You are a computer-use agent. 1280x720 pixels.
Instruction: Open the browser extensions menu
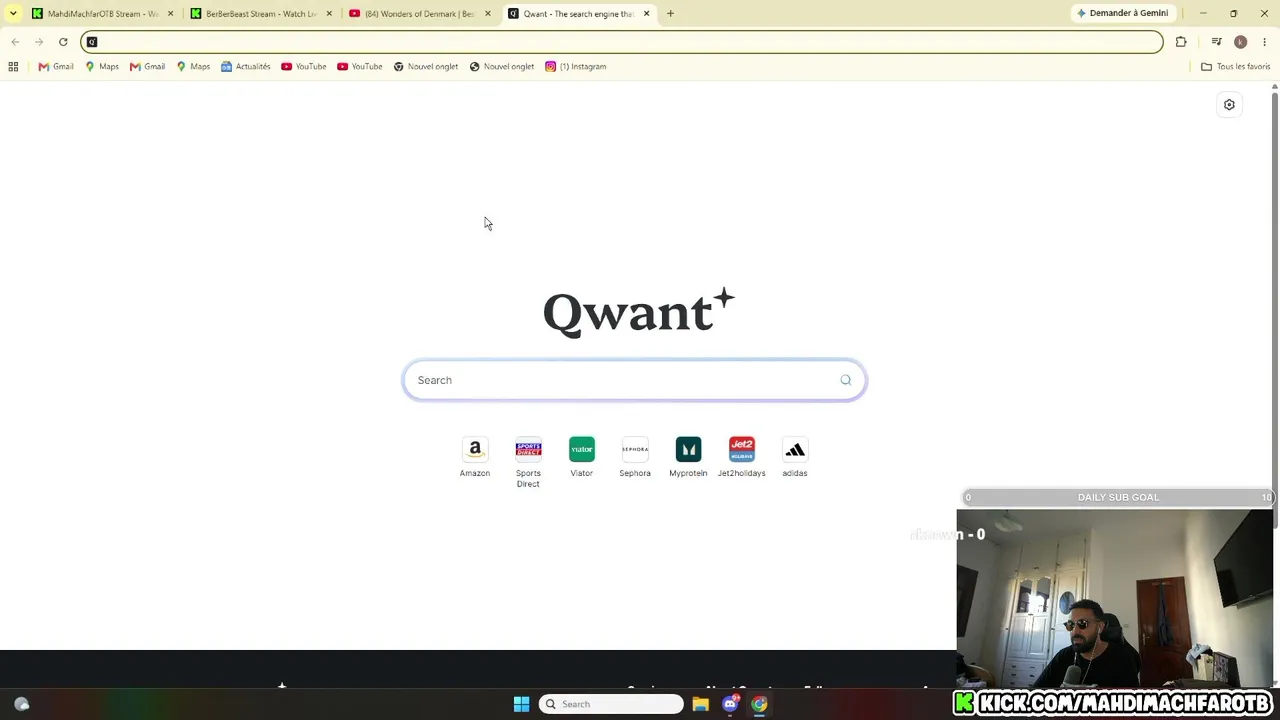[1181, 42]
